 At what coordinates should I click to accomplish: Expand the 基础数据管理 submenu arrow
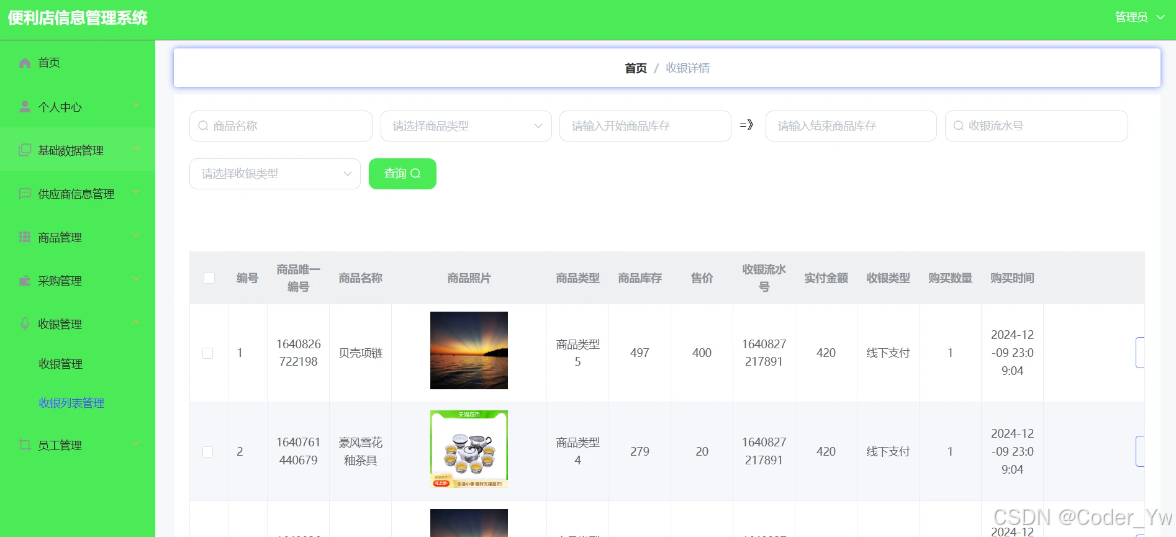click(136, 149)
